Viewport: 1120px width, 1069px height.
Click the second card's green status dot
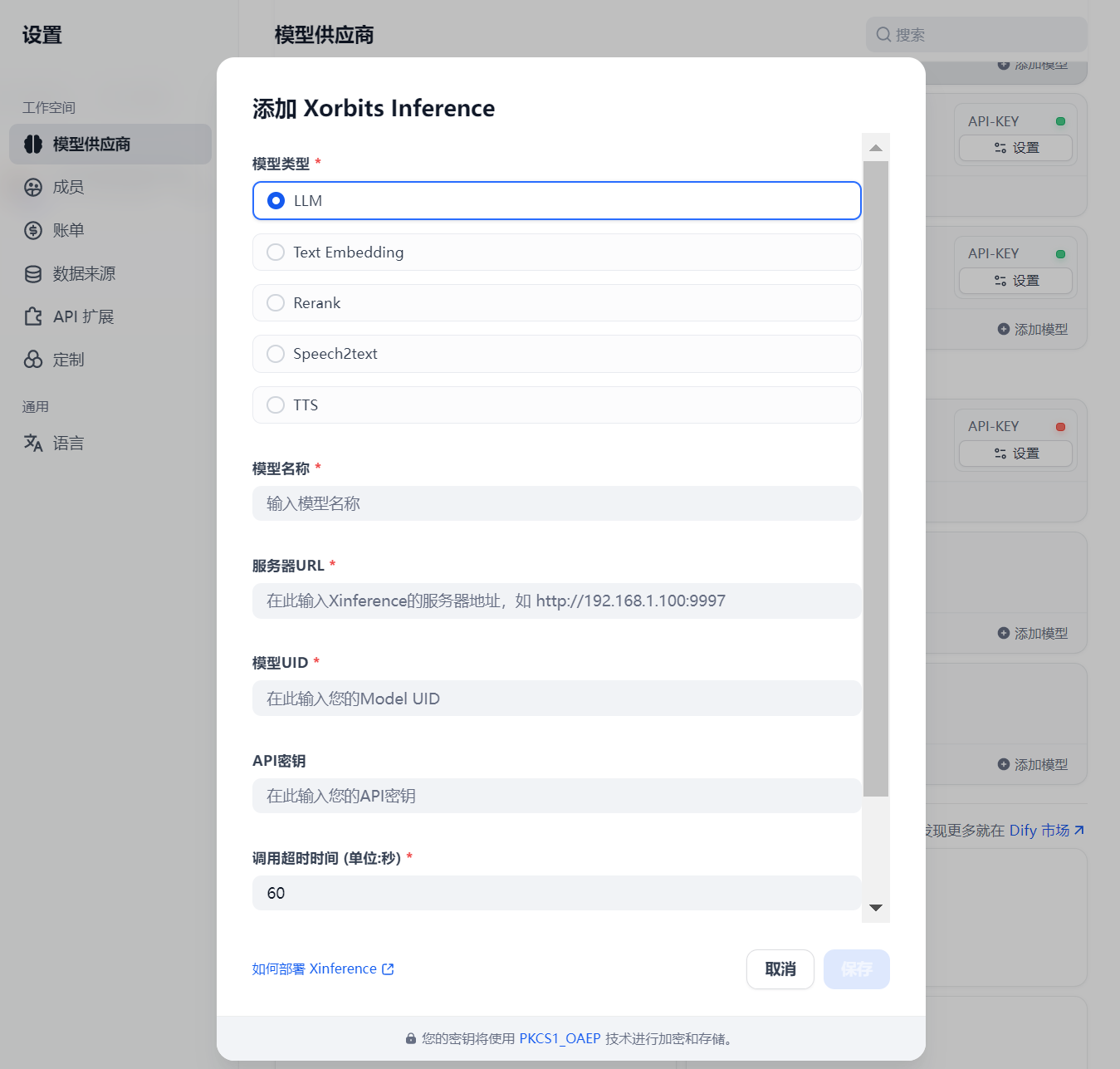1060,254
